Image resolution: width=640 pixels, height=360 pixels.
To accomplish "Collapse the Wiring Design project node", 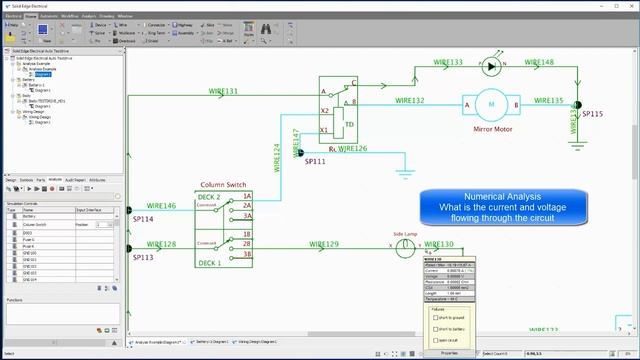I will point(13,111).
